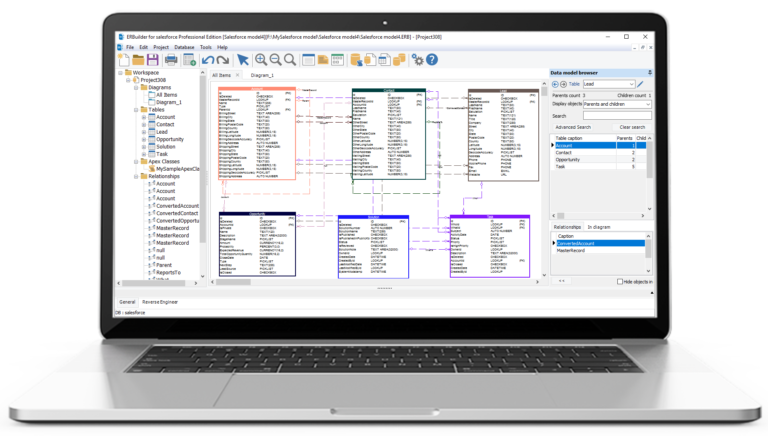
Task: Select the ReportsTo relationship in tree
Action: coord(168,272)
